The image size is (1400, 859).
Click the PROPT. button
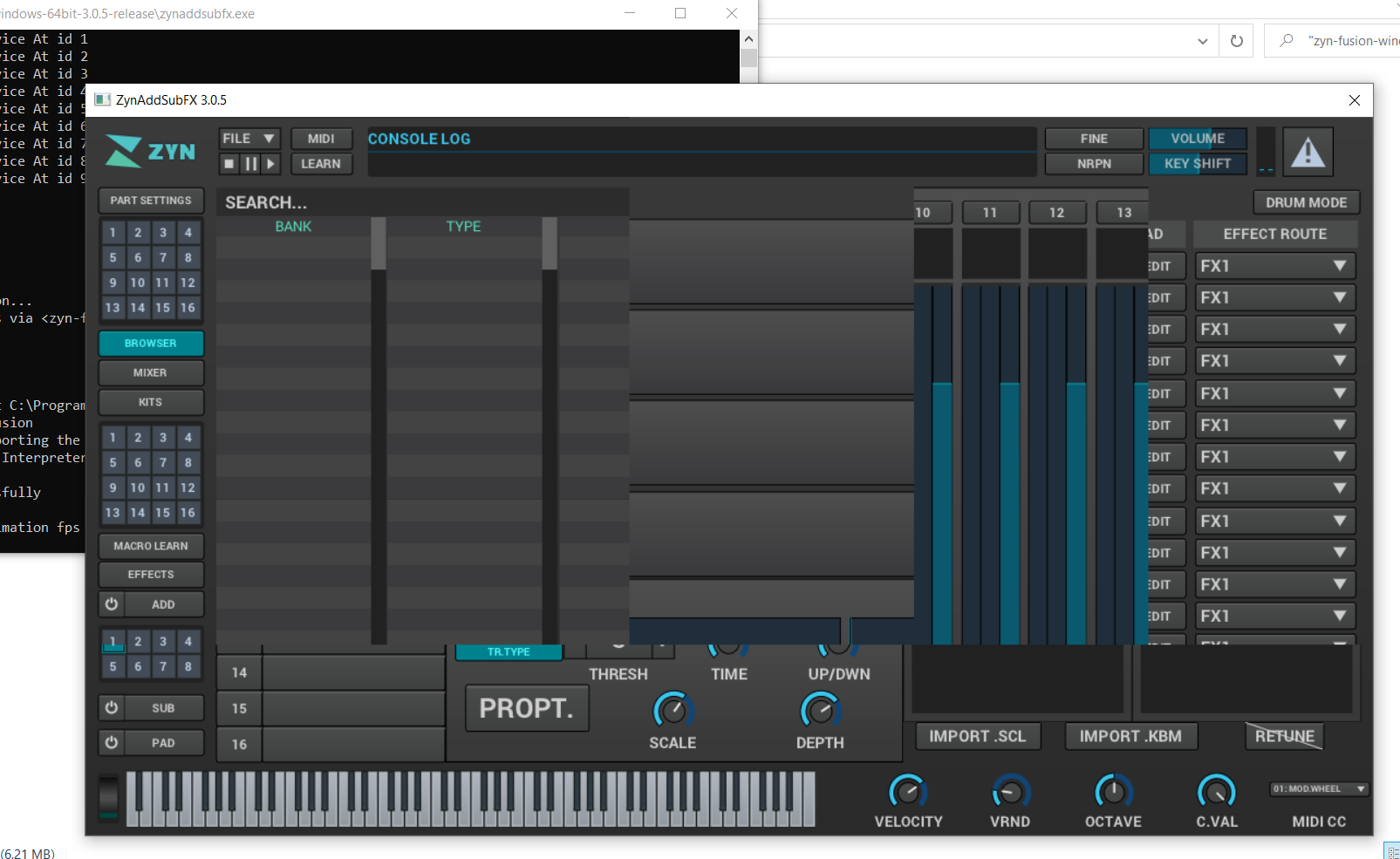[527, 708]
